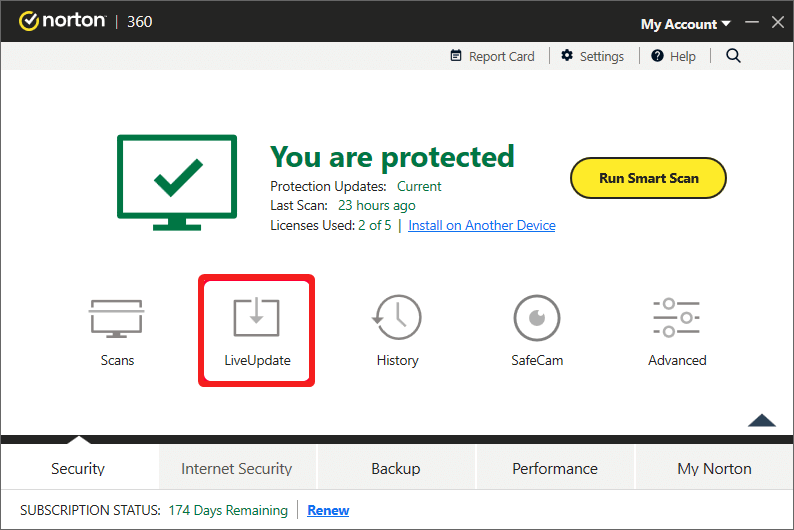Select the My Norton tab
The height and width of the screenshot is (530, 794).
(714, 468)
